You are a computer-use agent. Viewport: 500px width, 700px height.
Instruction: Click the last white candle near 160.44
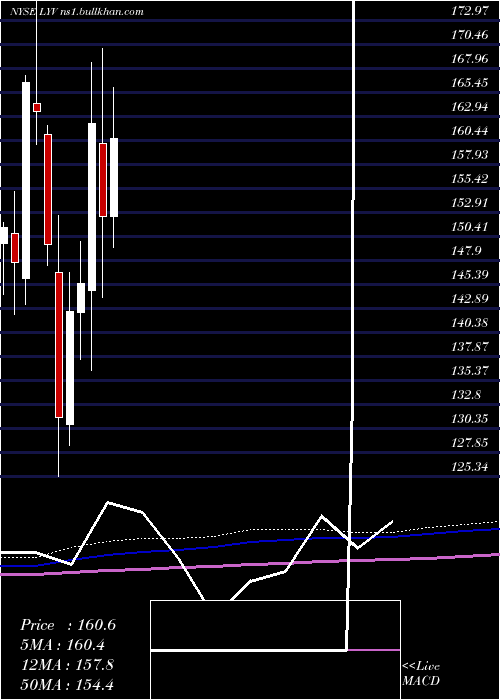tap(114, 178)
